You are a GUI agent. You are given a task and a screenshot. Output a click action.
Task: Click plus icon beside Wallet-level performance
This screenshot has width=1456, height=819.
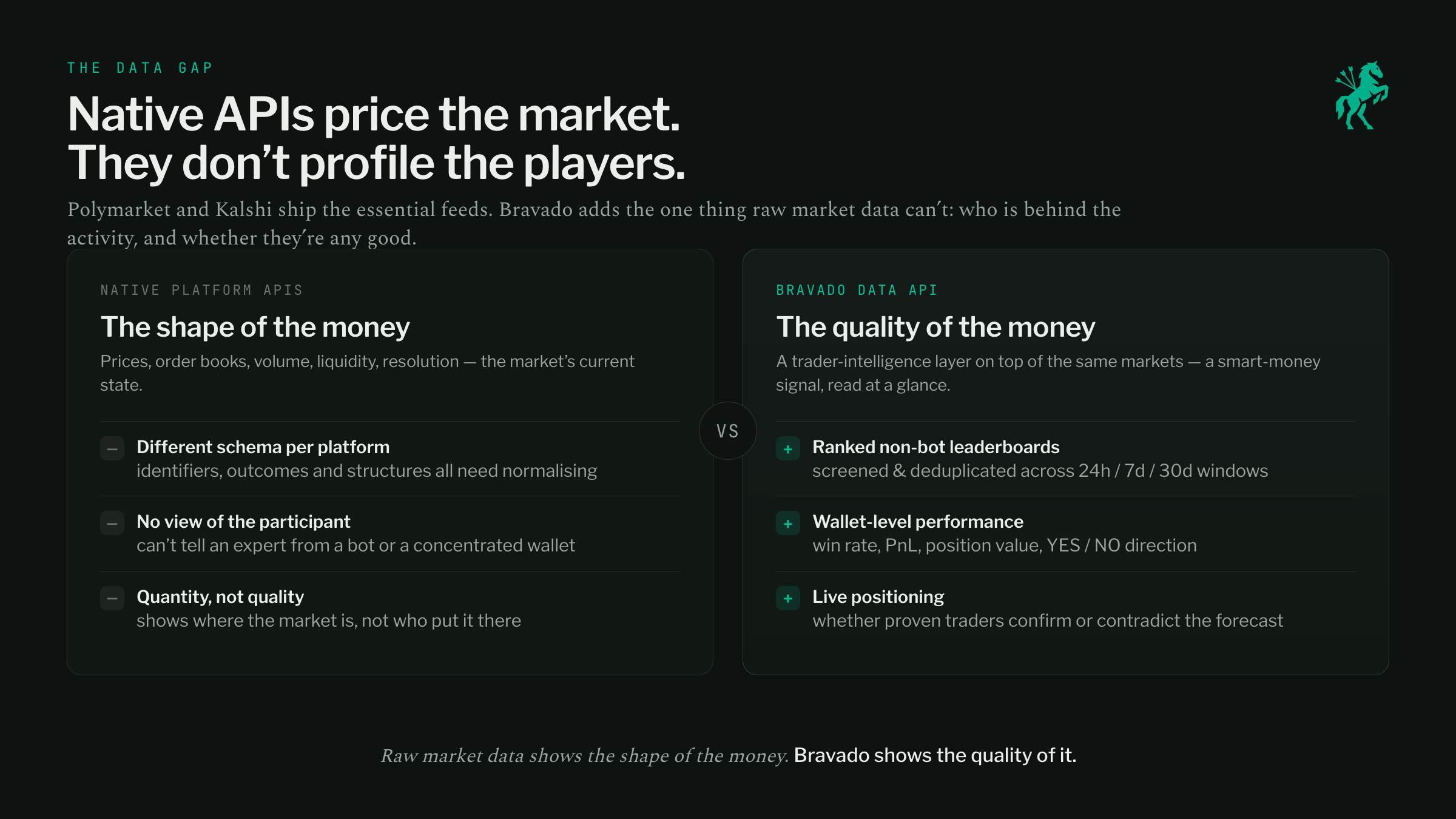(x=788, y=524)
